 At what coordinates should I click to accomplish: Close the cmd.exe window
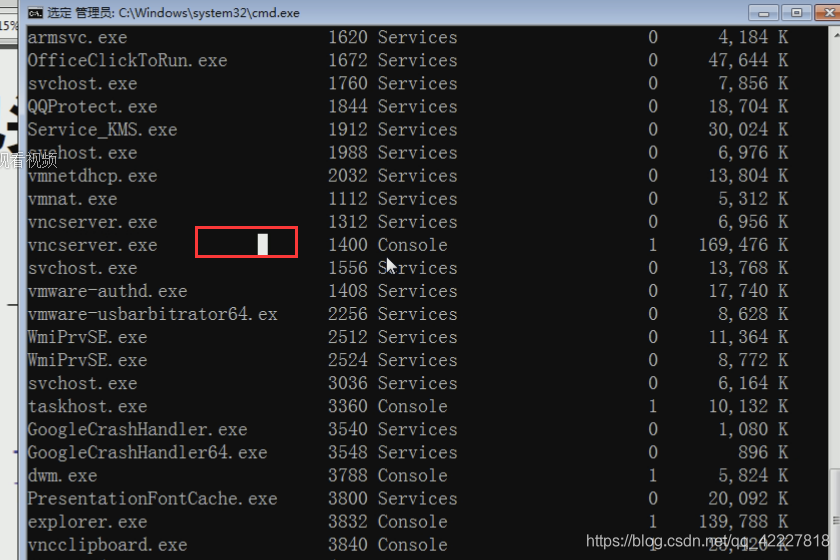point(828,13)
